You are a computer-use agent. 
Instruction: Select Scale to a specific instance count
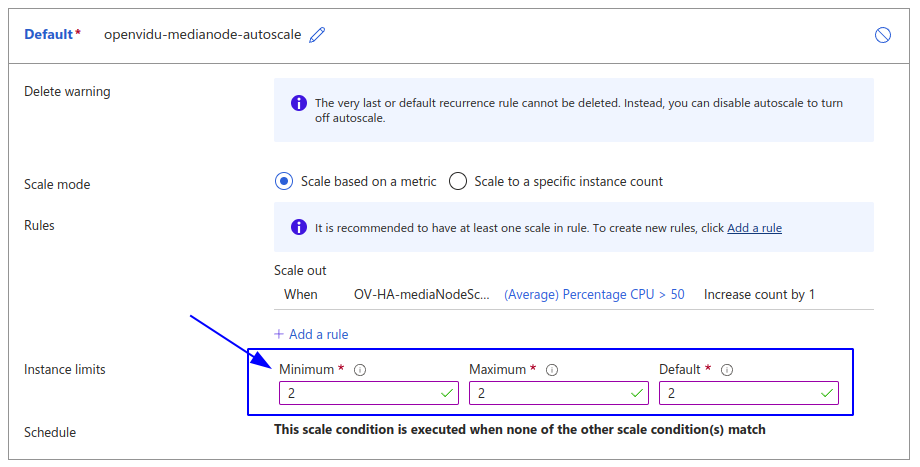[458, 181]
